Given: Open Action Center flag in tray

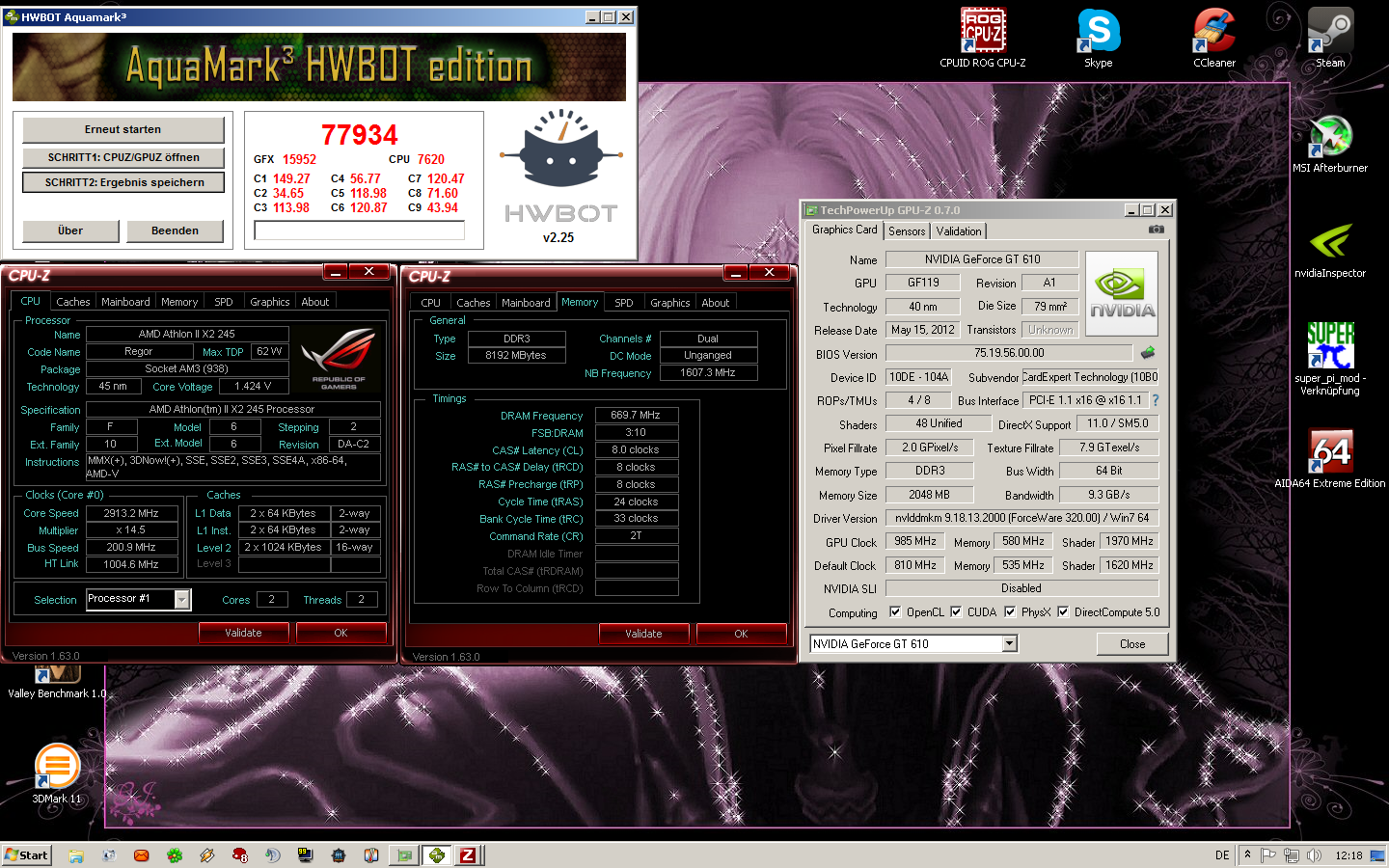Looking at the screenshot, I should click(x=1268, y=855).
